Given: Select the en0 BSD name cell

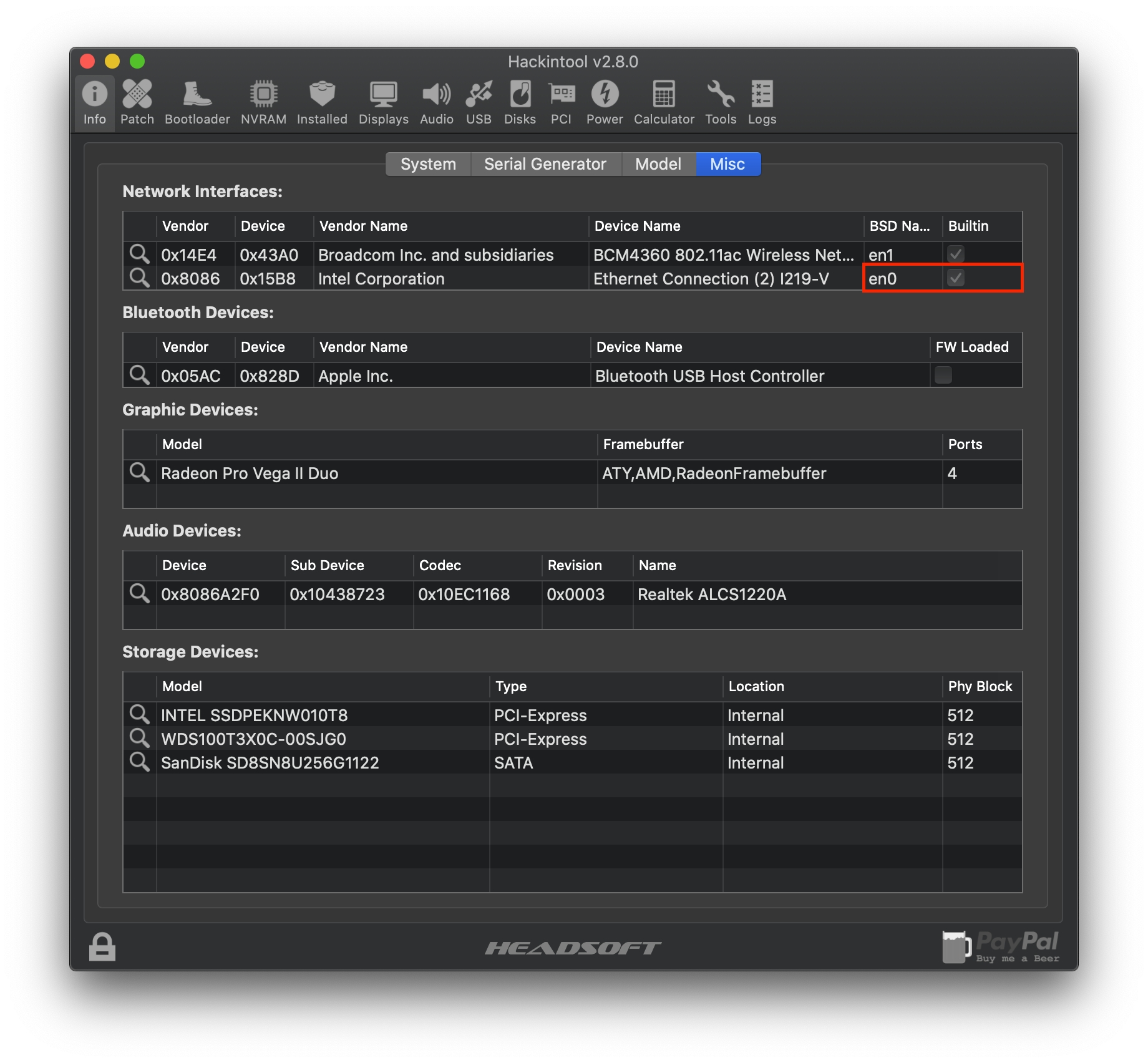Looking at the screenshot, I should click(x=903, y=278).
